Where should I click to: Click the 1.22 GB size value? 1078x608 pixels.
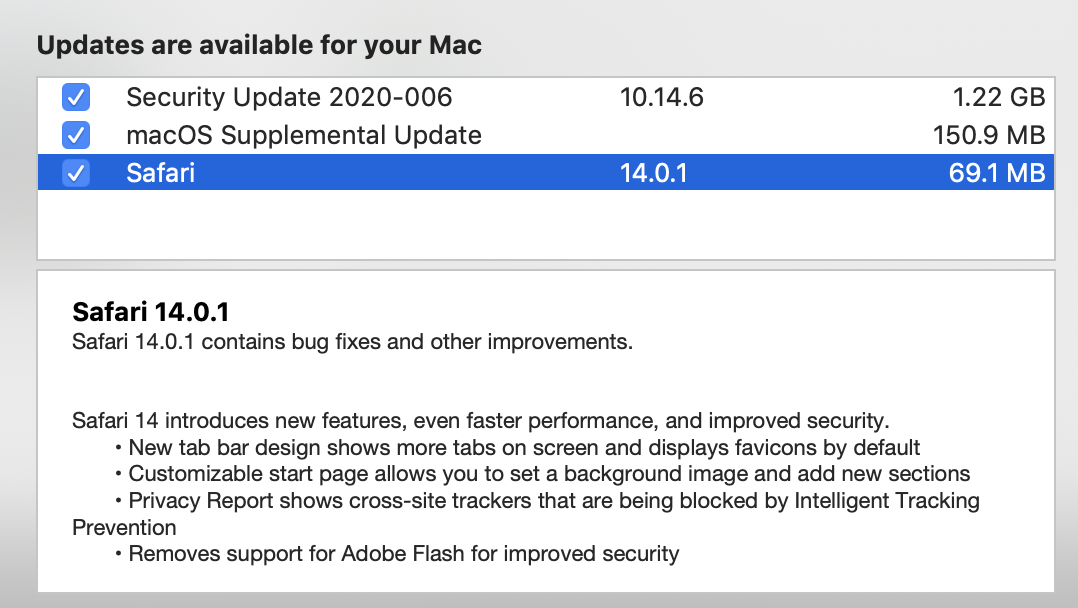(997, 97)
